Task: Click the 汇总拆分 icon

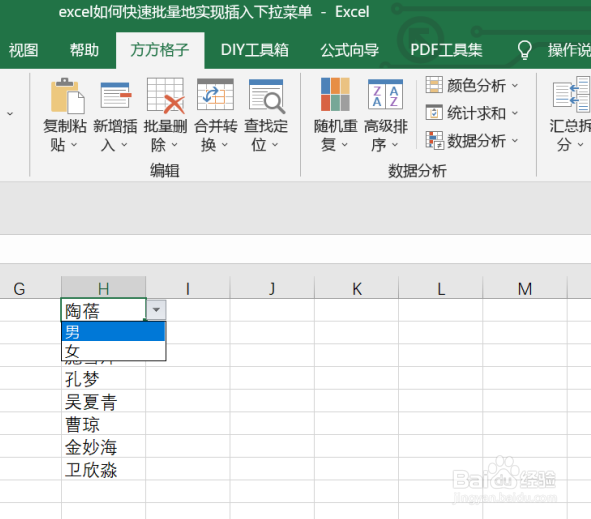Action: point(571,94)
